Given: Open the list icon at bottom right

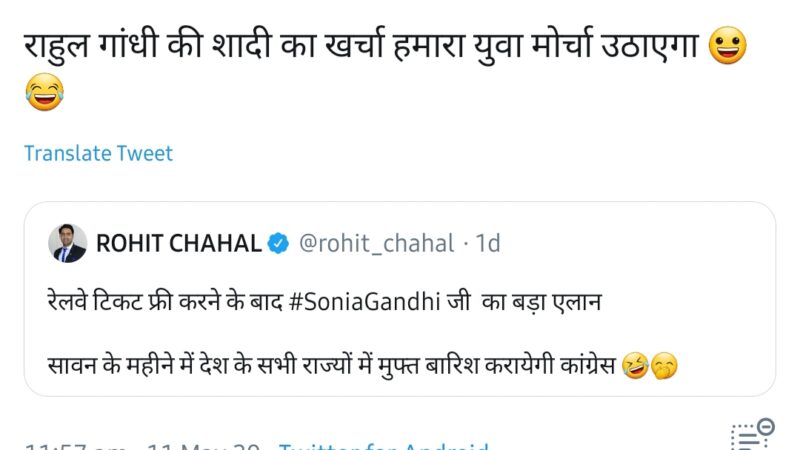Looking at the screenshot, I should 752,438.
